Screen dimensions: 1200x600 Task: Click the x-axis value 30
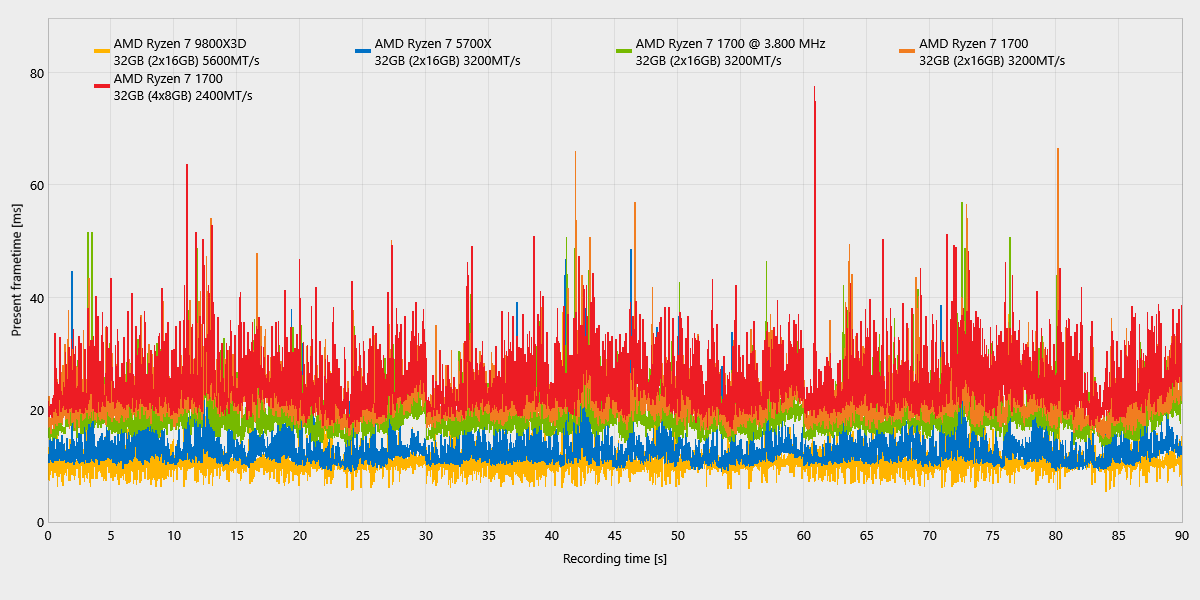pos(426,535)
